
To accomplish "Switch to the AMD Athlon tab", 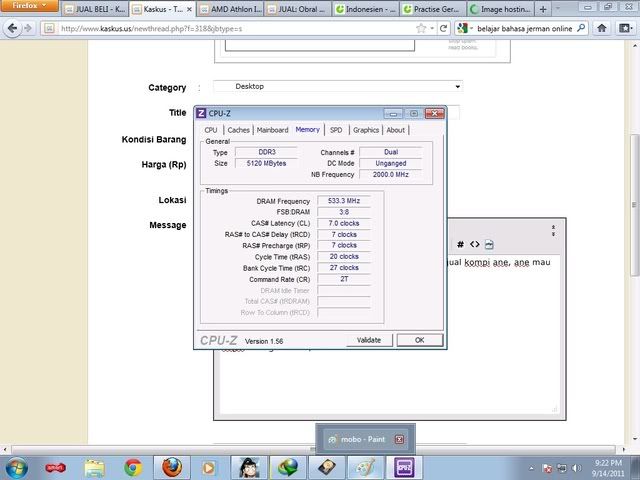I will point(231,9).
